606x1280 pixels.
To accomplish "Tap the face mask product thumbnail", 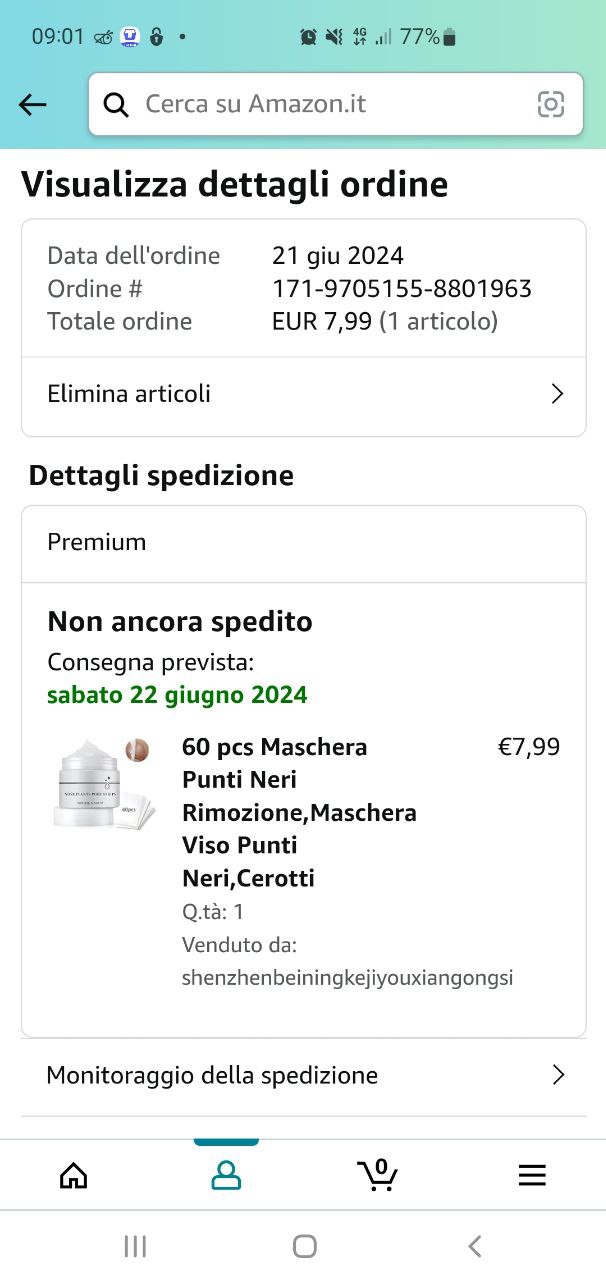I will [104, 784].
